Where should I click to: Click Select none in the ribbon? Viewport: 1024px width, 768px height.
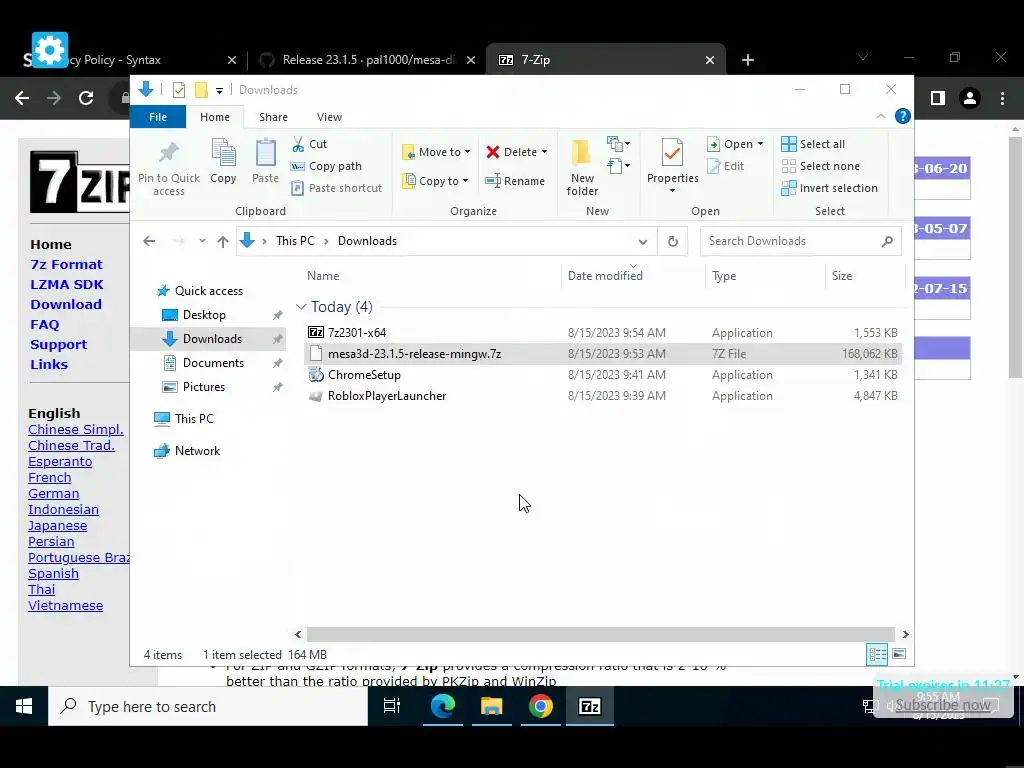820,166
